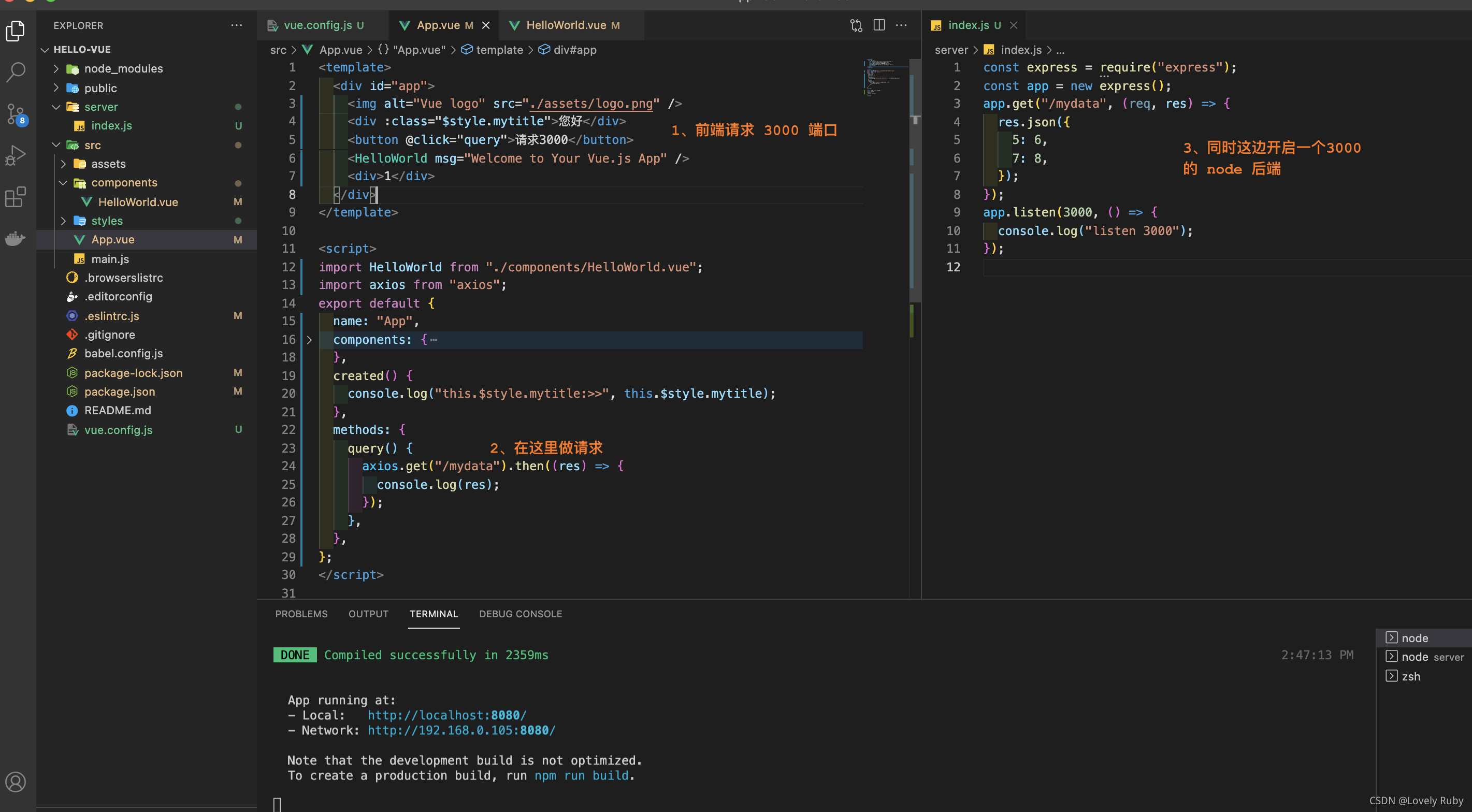
Task: Open the Search view in activity bar
Action: click(16, 72)
